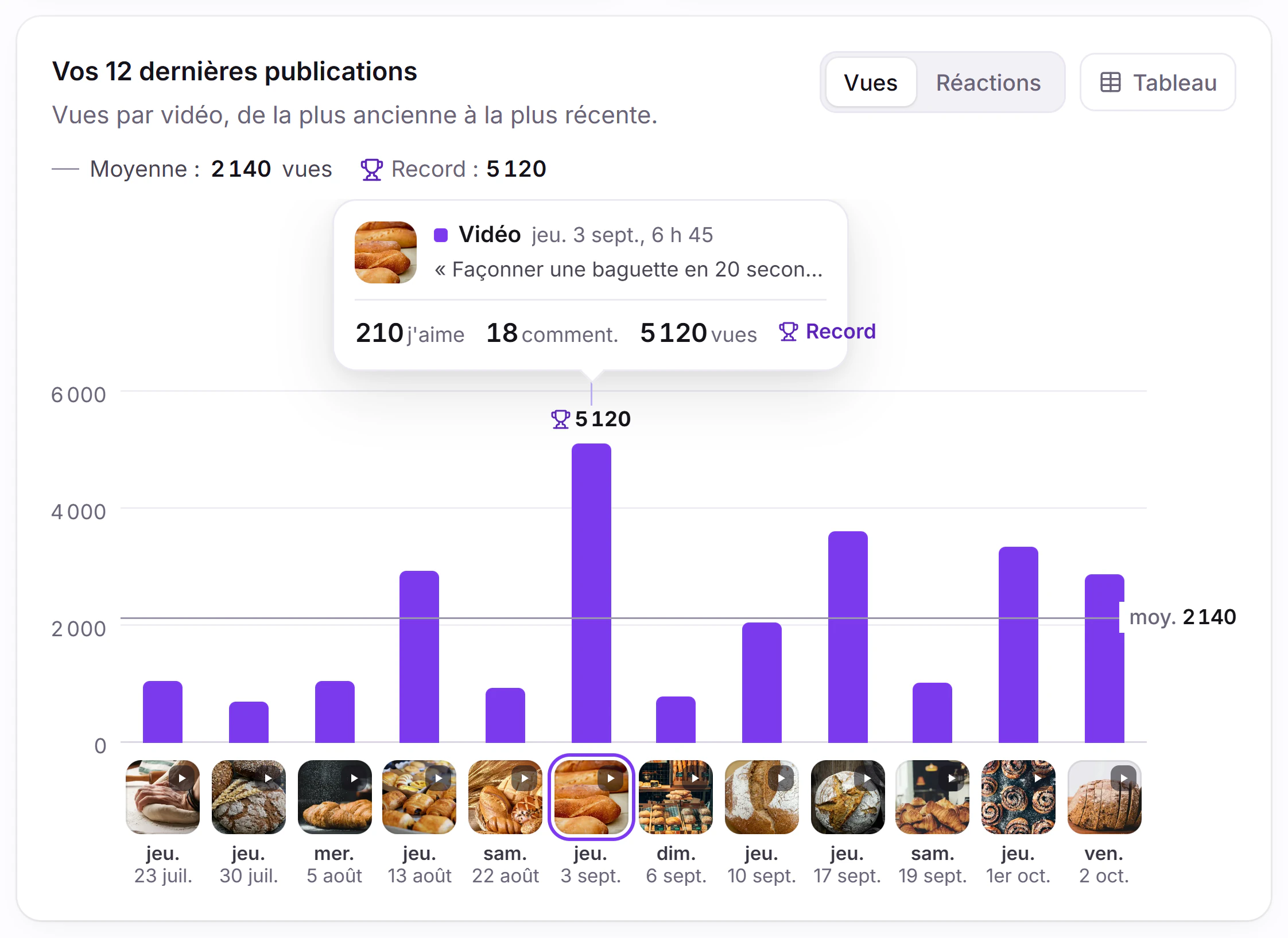Open the Tableau view
Viewport: 1288px width, 938px height.
point(1158,83)
